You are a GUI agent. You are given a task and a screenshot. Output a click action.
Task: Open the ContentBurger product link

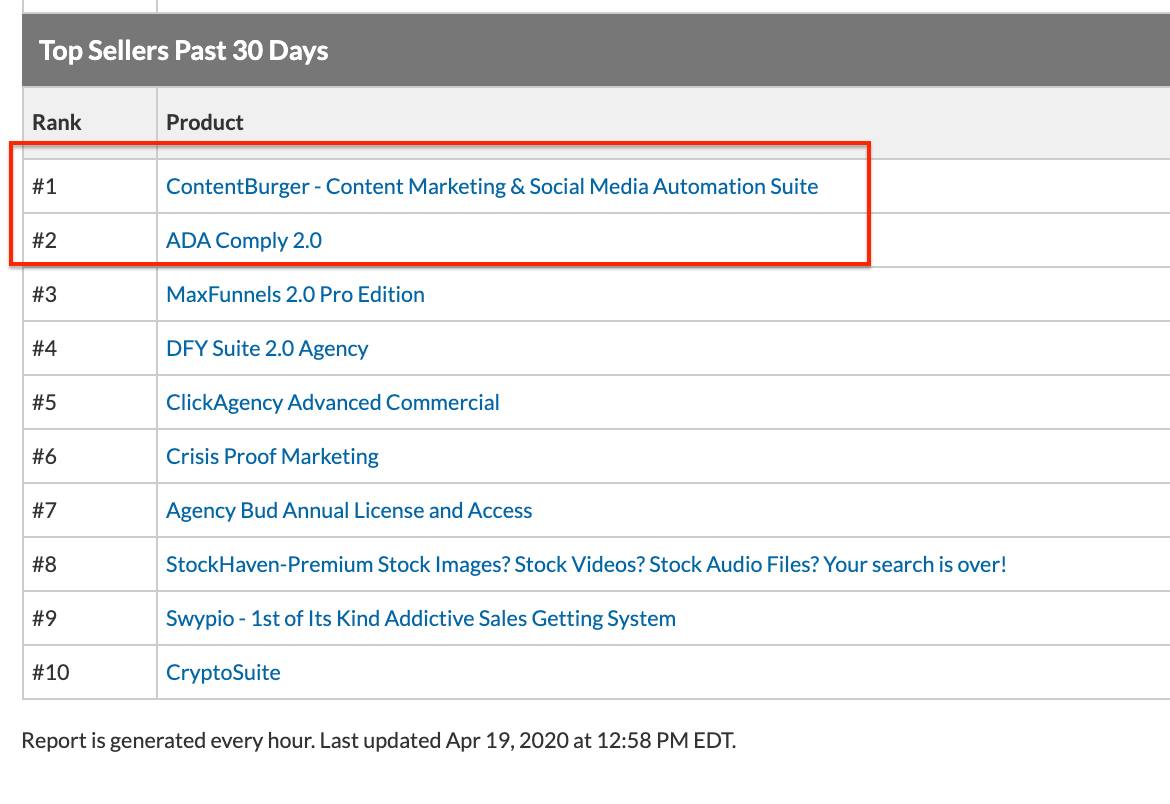pos(491,186)
